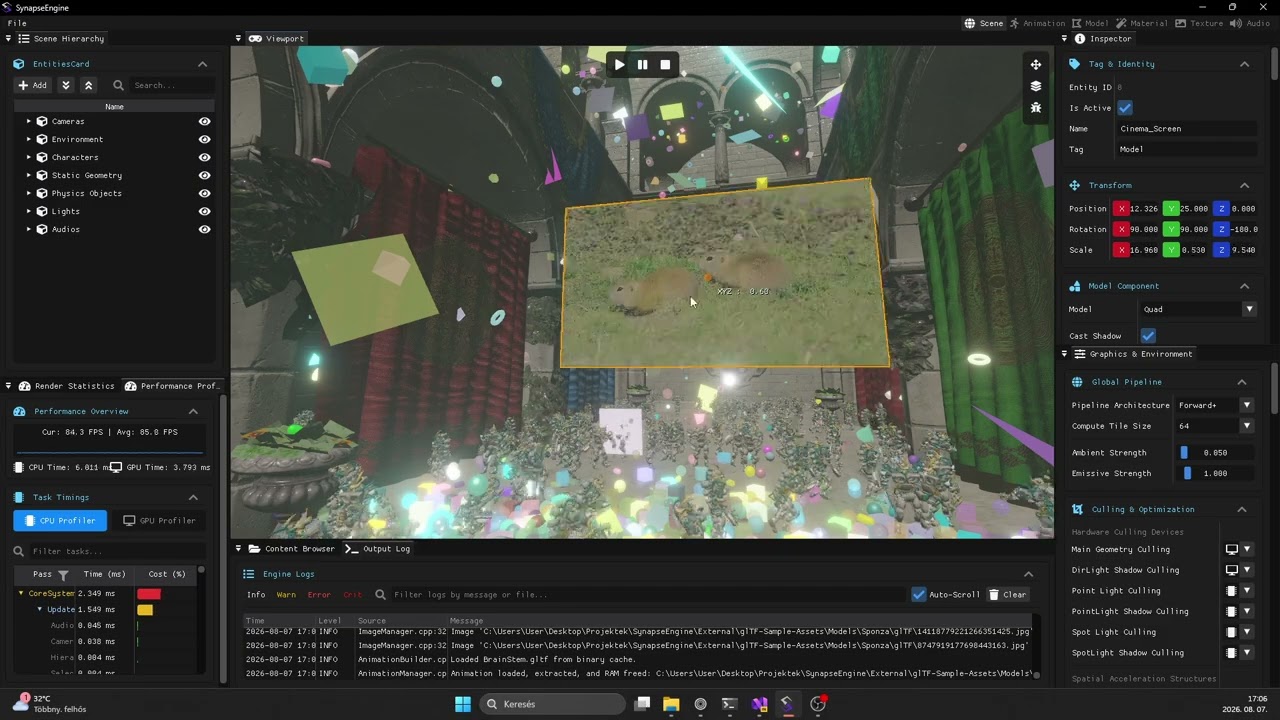Click the Transform section move icon
The height and width of the screenshot is (720, 1280).
pos(1075,185)
